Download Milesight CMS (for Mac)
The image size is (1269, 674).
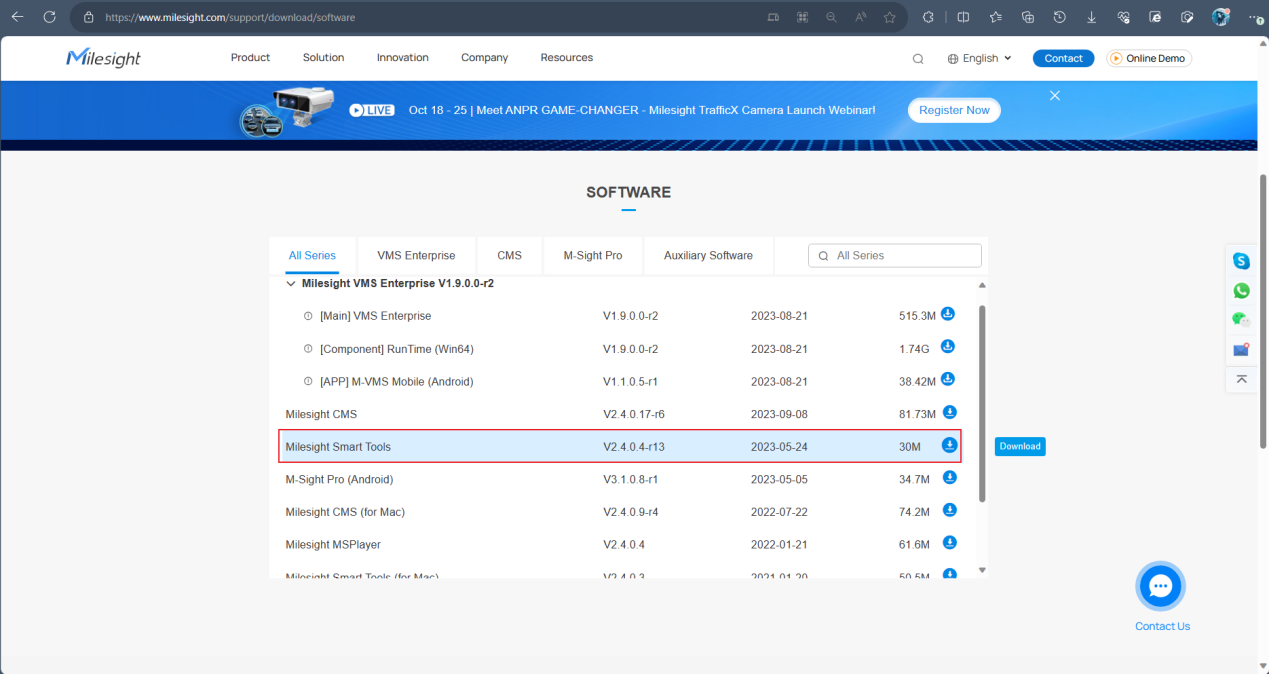click(950, 510)
